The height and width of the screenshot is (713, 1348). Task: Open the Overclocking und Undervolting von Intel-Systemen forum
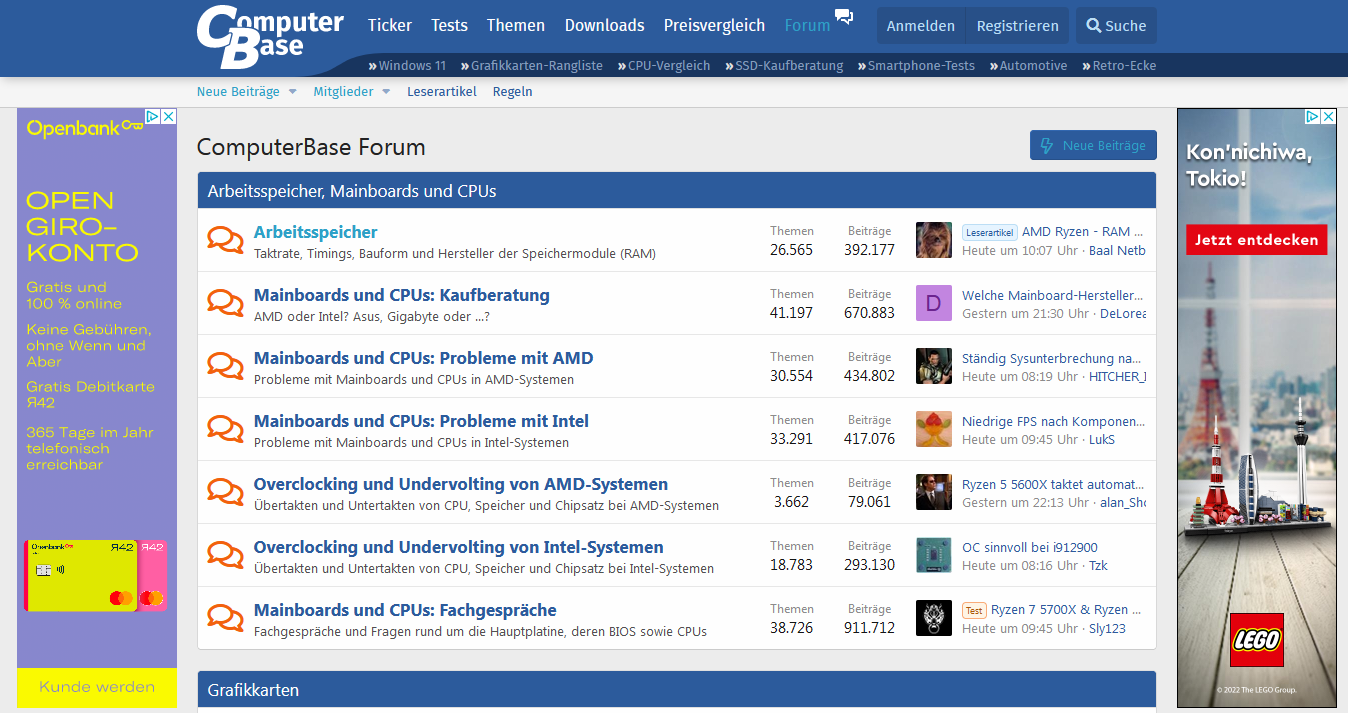(458, 547)
